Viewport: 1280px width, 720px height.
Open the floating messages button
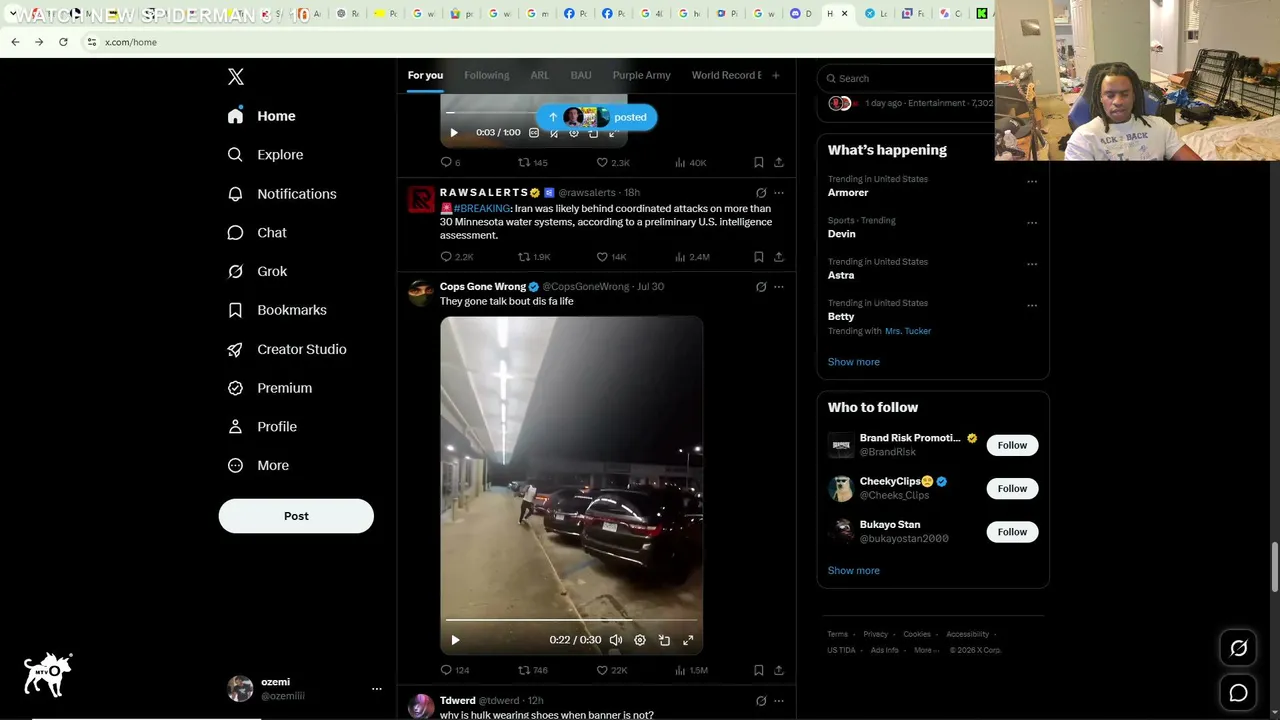pyautogui.click(x=1238, y=692)
